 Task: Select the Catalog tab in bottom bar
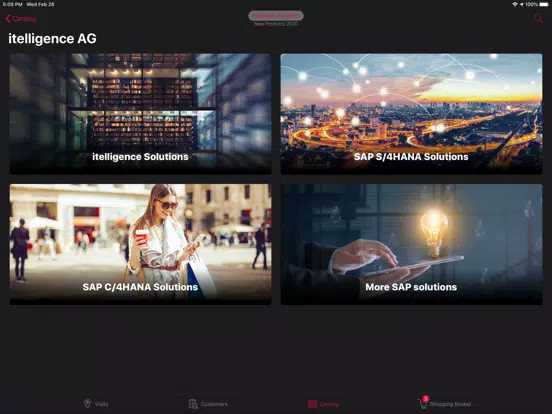coord(323,404)
